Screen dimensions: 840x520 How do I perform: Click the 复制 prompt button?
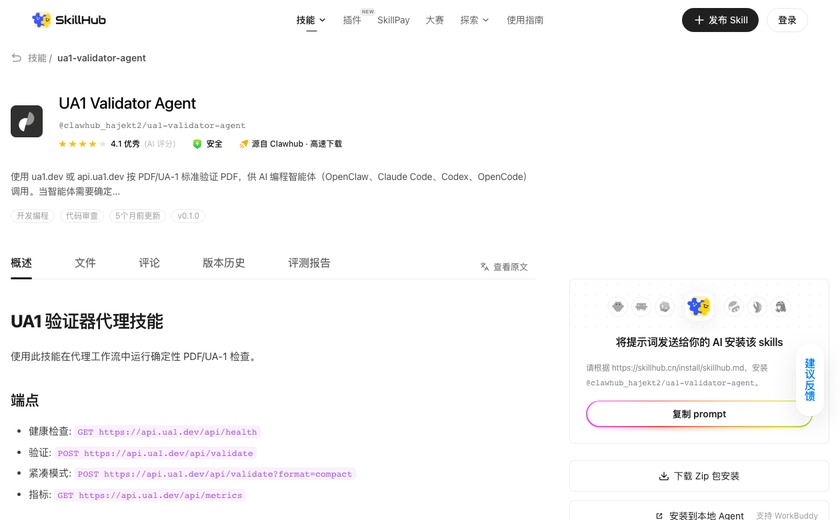(x=699, y=414)
